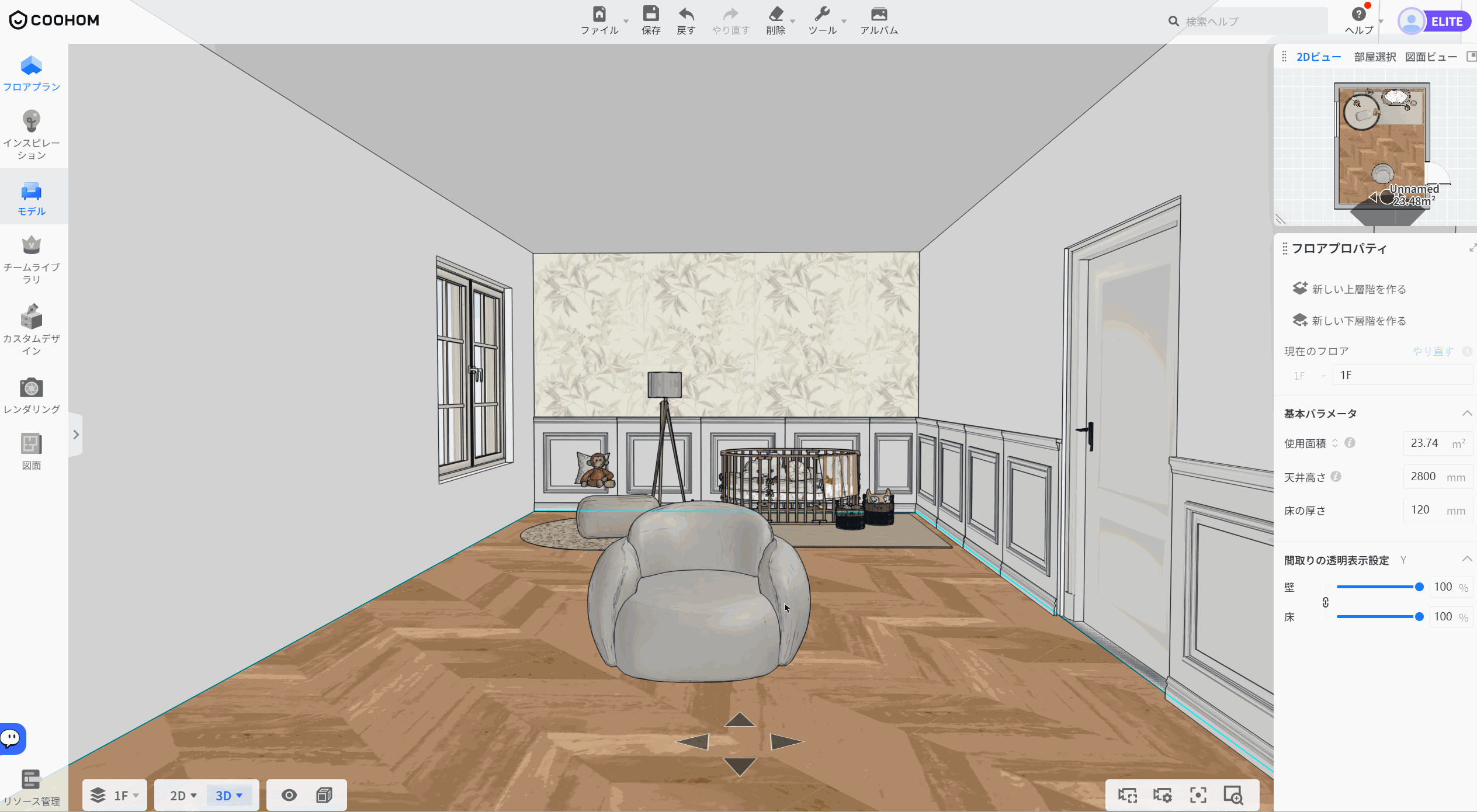The image size is (1477, 812).
Task: Click the 2D floor plan minimap thumbnail
Action: click(1382, 146)
